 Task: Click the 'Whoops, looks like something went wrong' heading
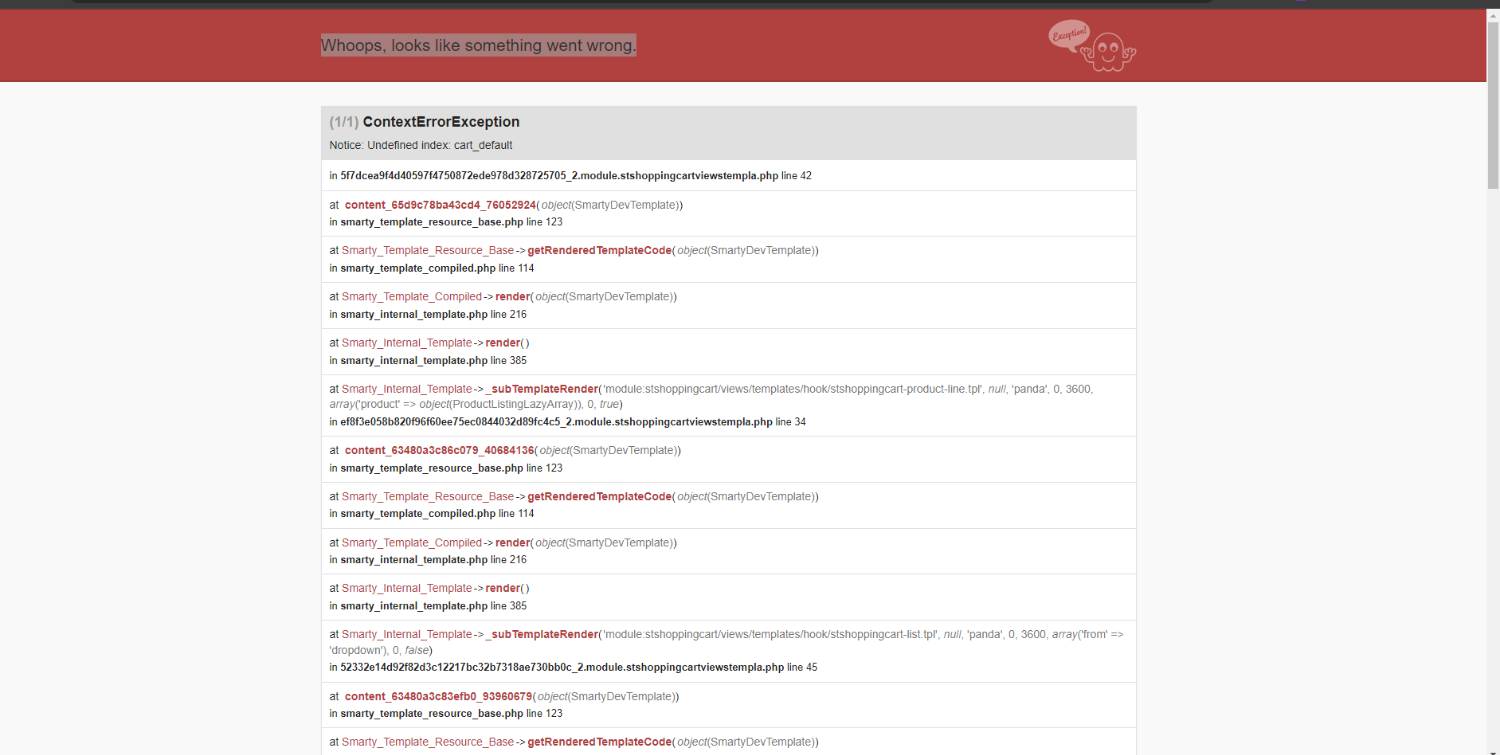coord(478,46)
